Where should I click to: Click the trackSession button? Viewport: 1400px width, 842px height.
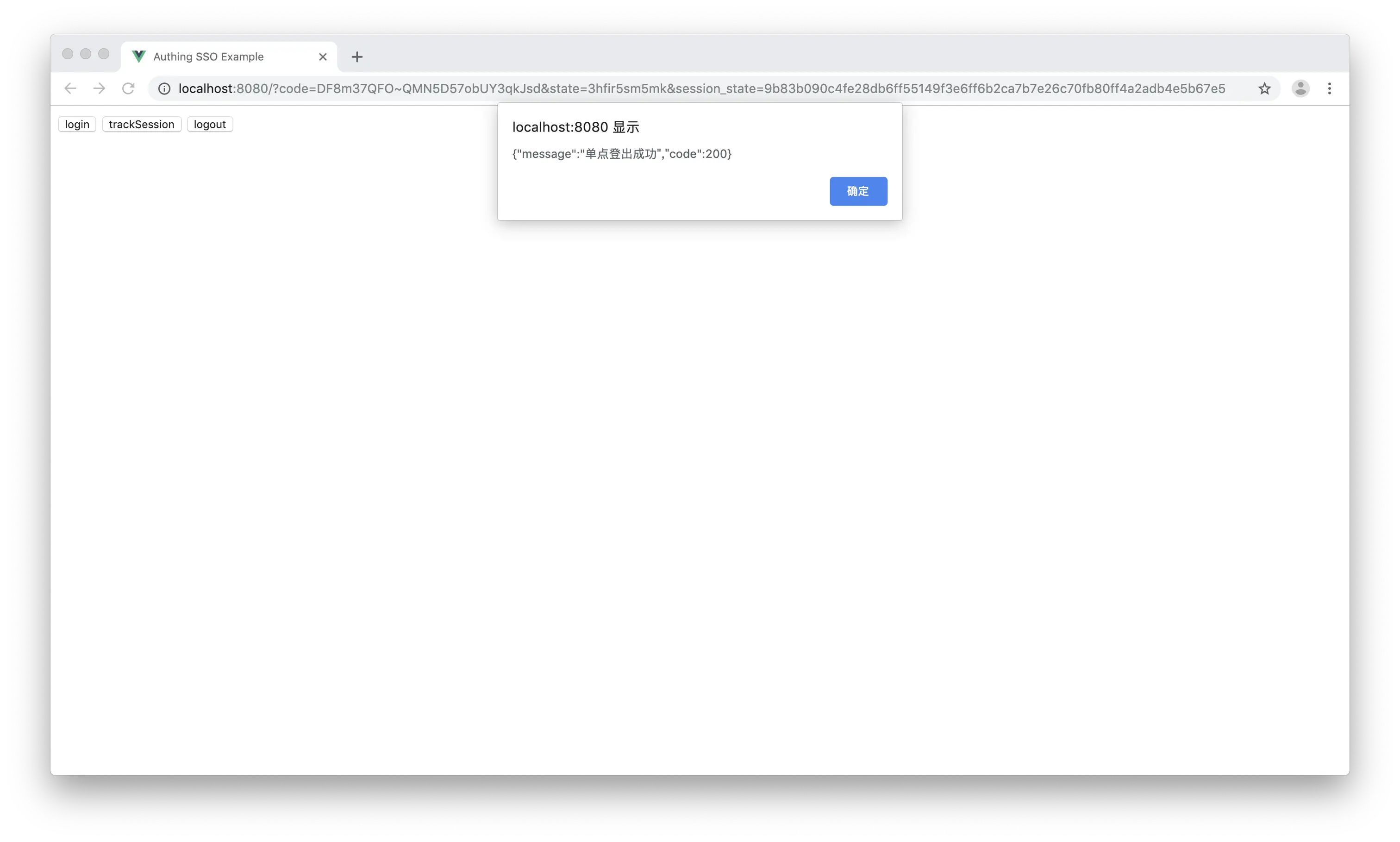(x=142, y=124)
